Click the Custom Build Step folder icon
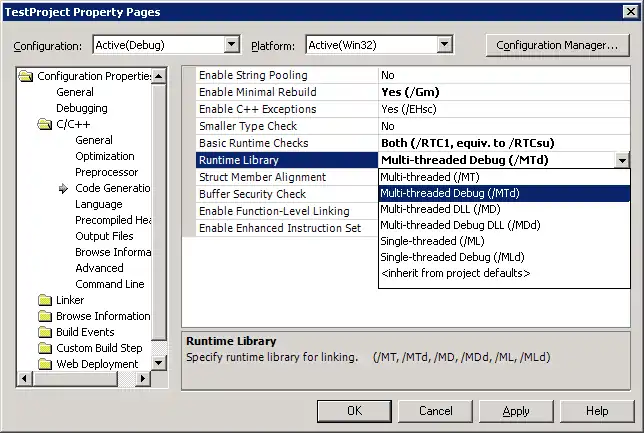 tap(45, 348)
